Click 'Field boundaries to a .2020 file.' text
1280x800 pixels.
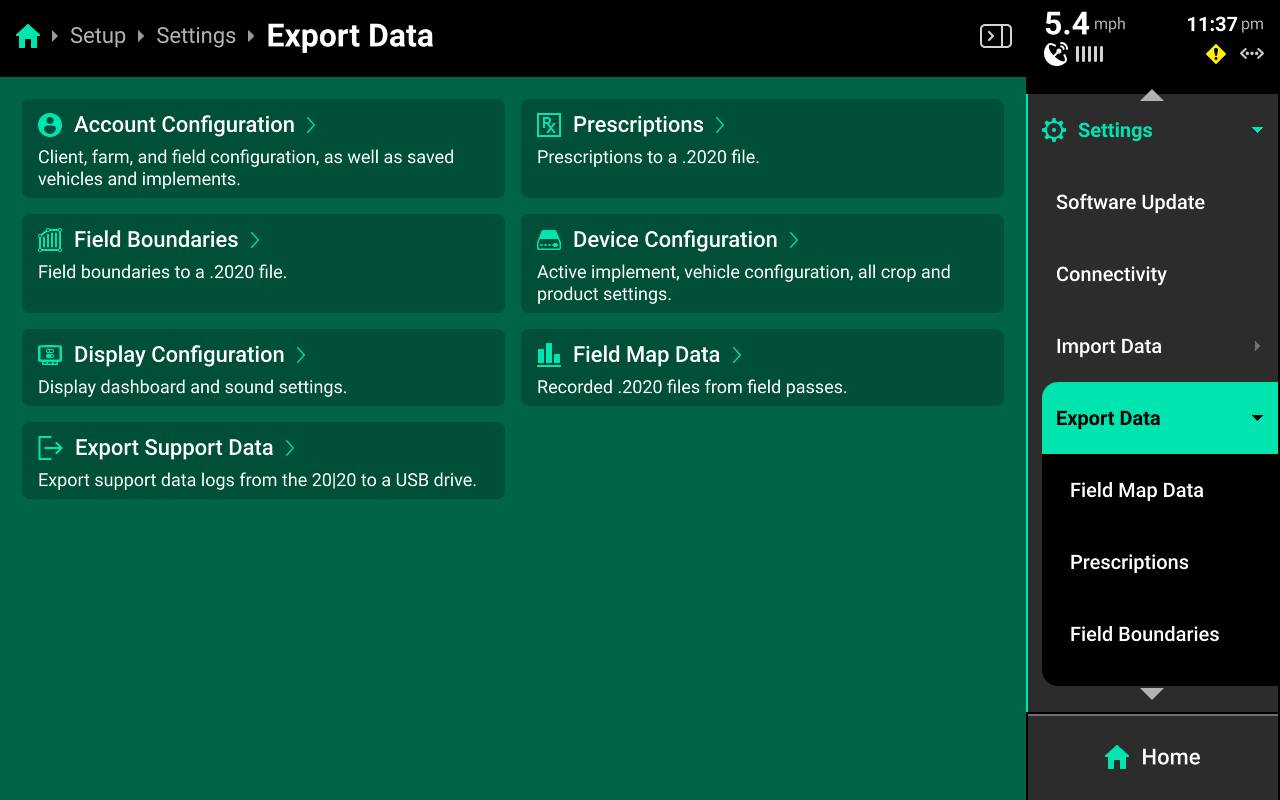[162, 272]
